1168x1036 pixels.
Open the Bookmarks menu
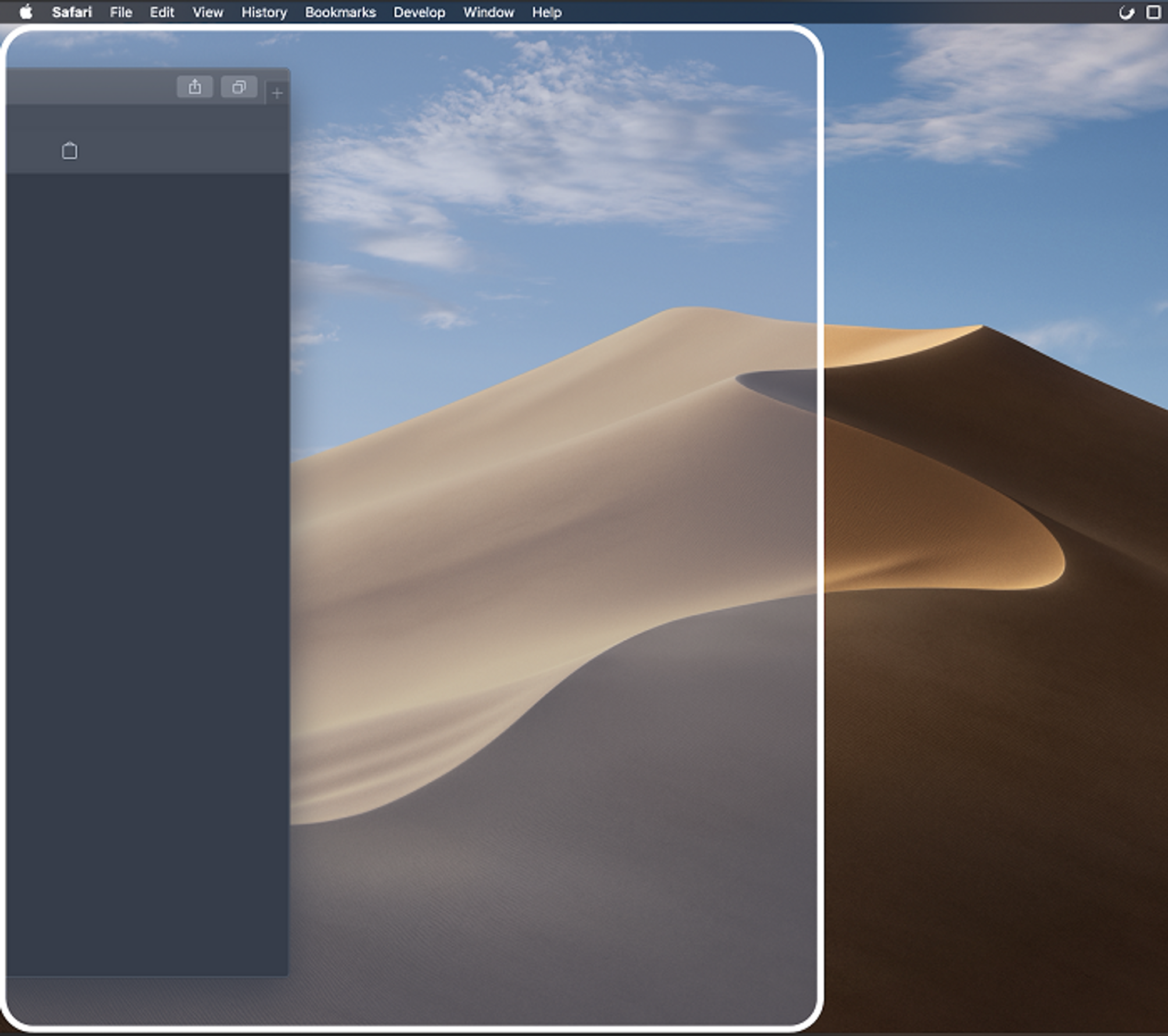coord(340,12)
